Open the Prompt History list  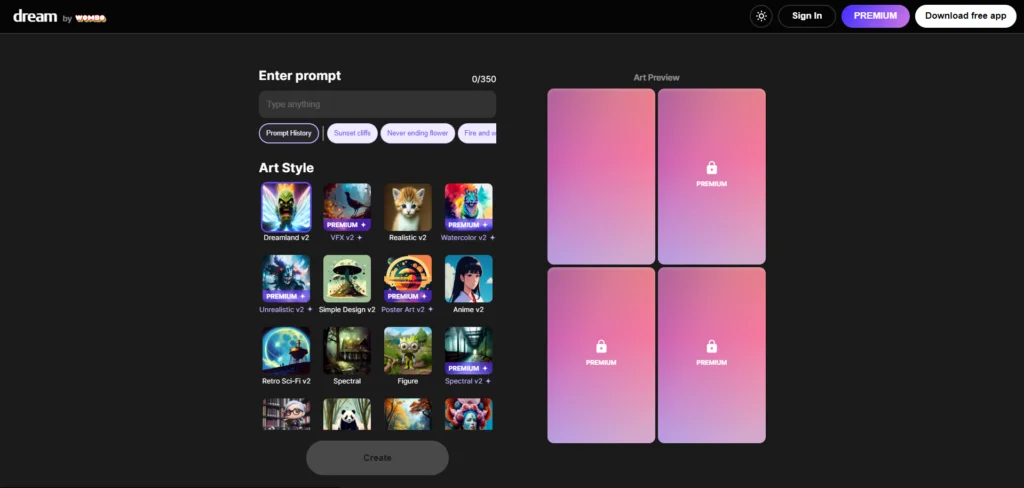[289, 133]
